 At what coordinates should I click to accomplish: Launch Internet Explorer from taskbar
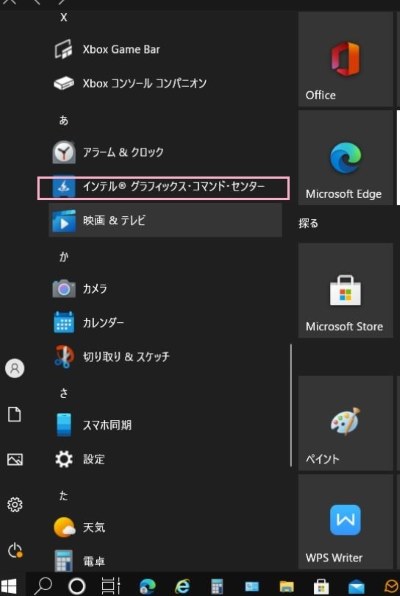(x=183, y=586)
